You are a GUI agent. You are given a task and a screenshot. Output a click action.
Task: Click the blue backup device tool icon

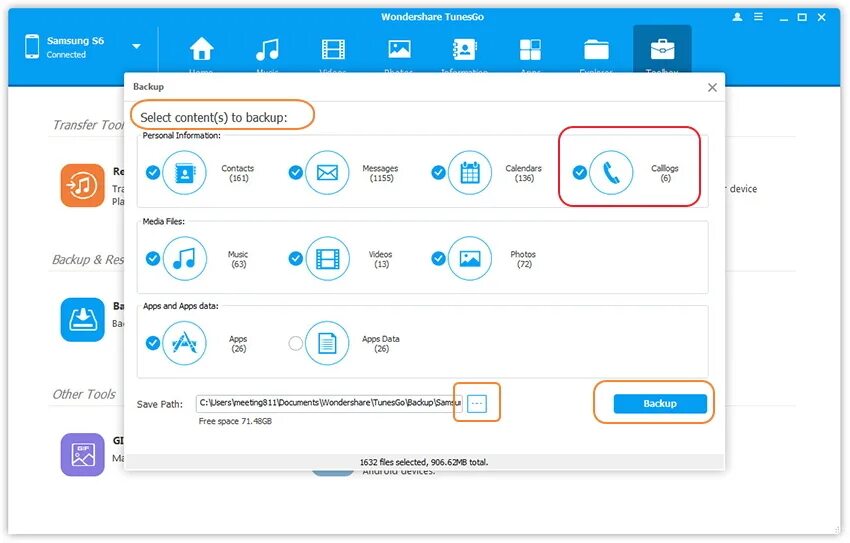click(x=82, y=320)
